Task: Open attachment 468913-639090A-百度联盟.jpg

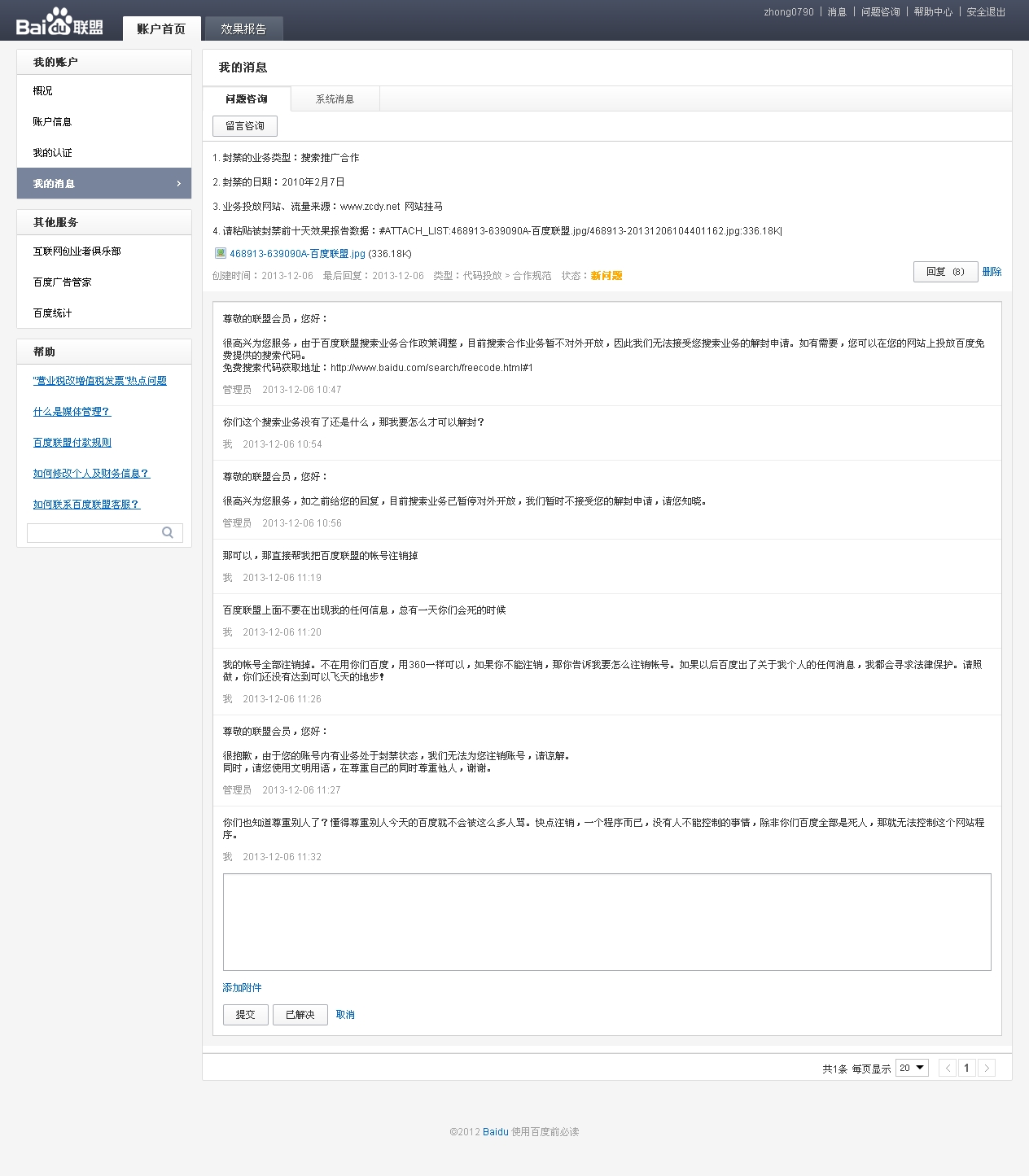Action: (x=297, y=254)
